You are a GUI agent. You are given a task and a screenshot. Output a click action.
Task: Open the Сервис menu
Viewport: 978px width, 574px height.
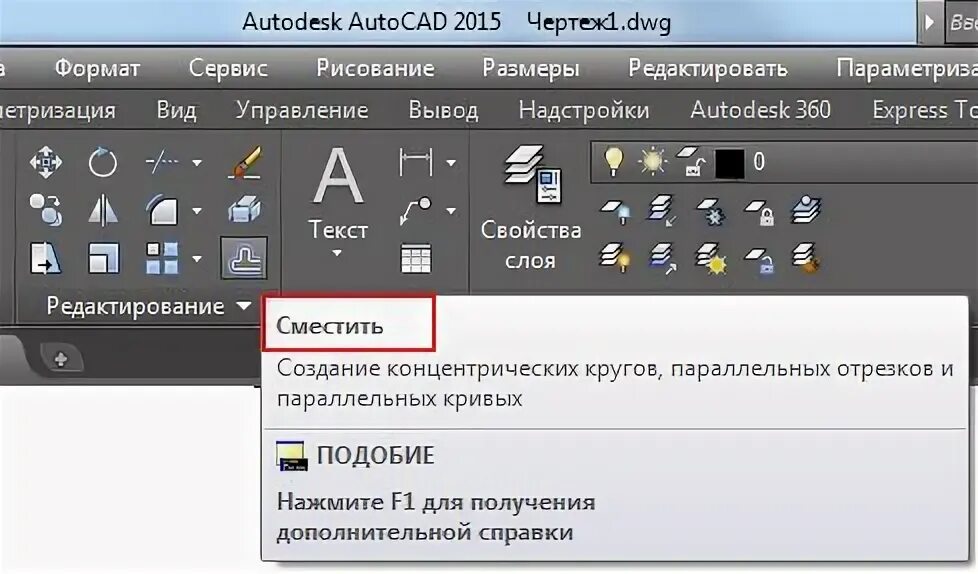pos(228,67)
